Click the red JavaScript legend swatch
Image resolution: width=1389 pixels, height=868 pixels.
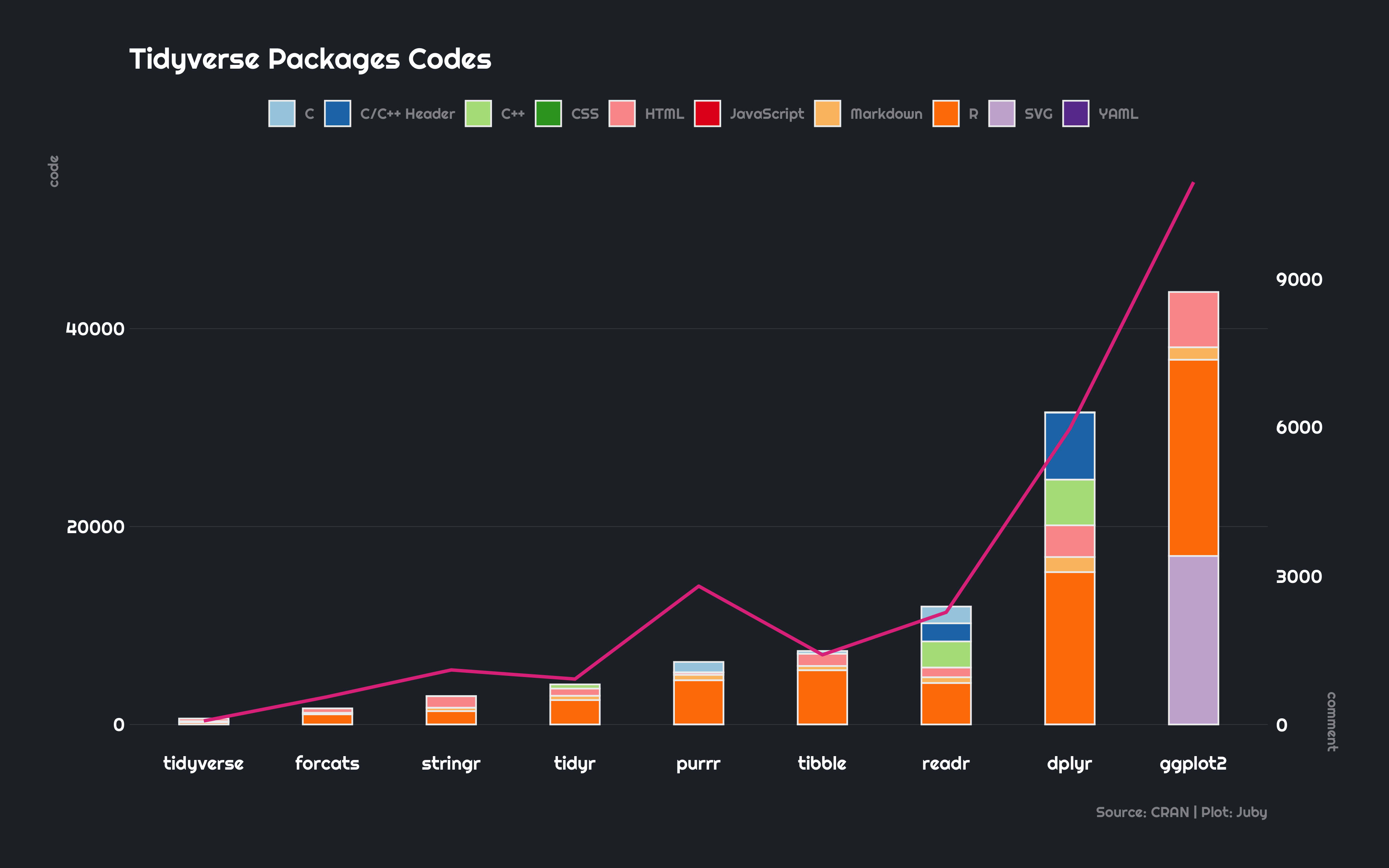pos(707,114)
